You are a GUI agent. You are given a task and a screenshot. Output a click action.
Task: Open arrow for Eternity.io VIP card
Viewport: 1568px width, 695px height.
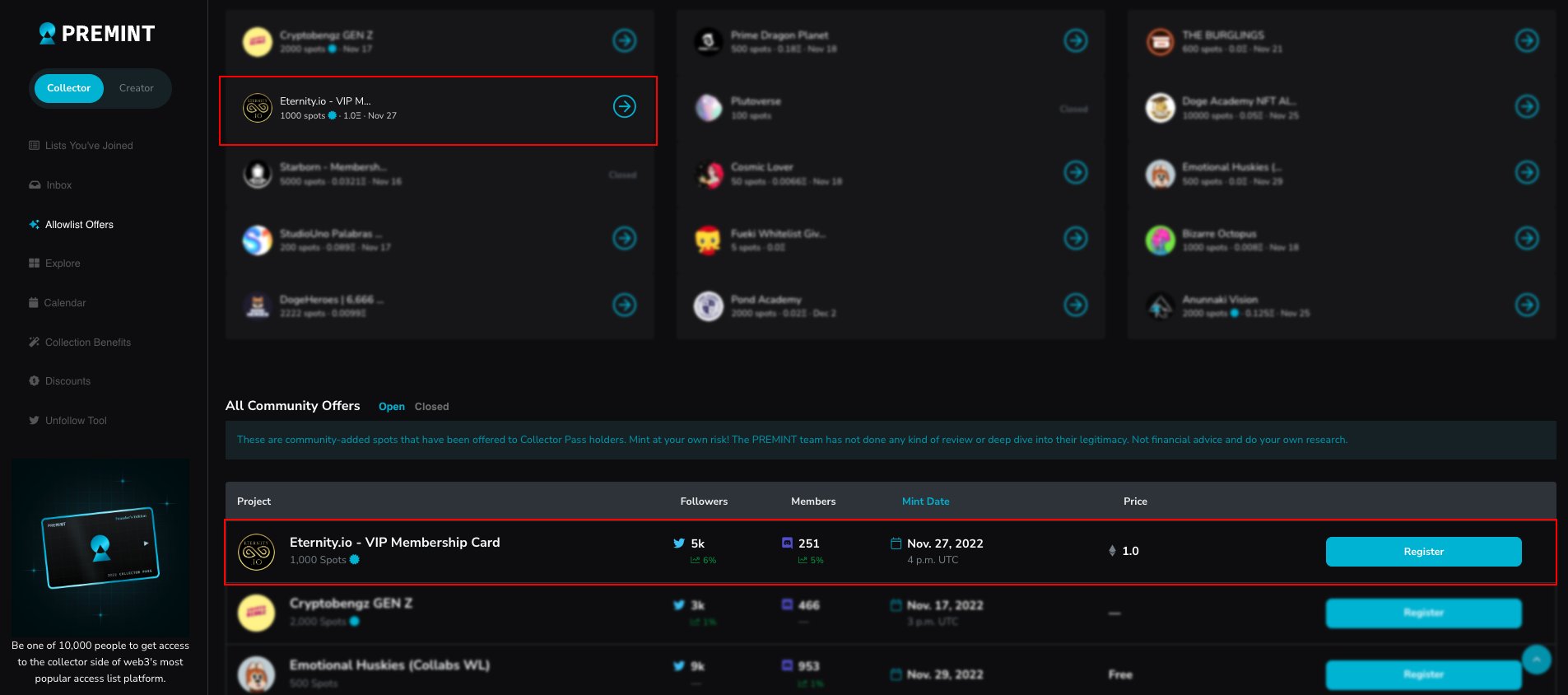[x=625, y=106]
